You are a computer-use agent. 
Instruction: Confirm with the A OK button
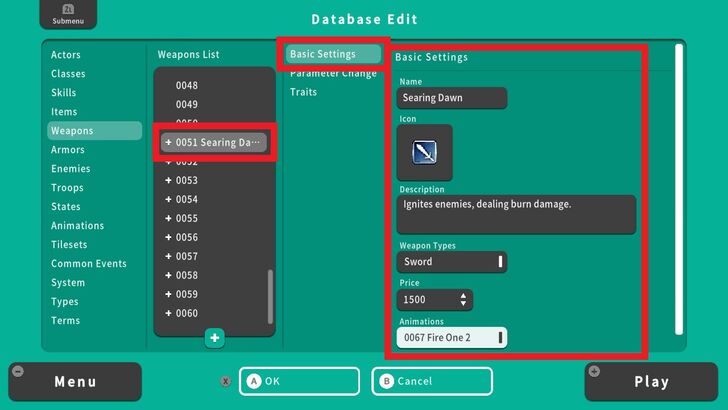tap(299, 381)
